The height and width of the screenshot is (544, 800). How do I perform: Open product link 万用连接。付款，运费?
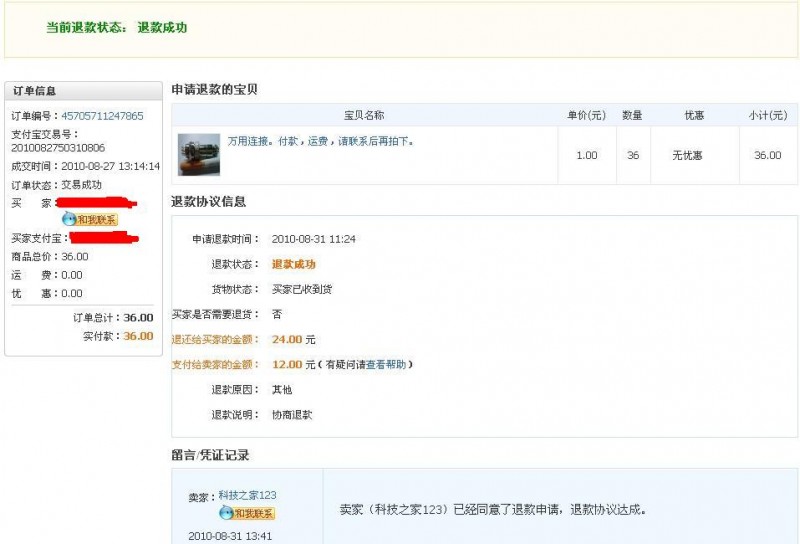(x=320, y=141)
